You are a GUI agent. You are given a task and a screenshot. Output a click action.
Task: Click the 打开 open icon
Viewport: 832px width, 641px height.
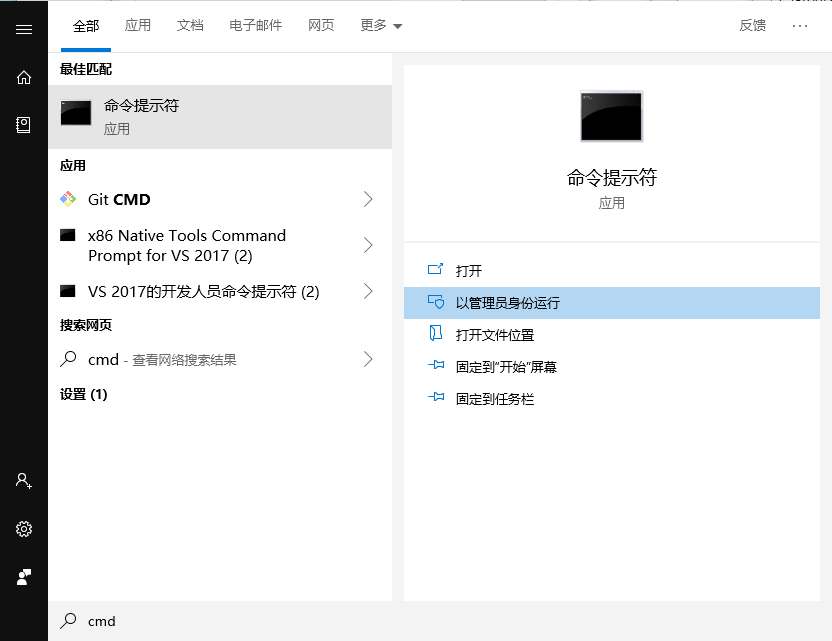tap(435, 270)
